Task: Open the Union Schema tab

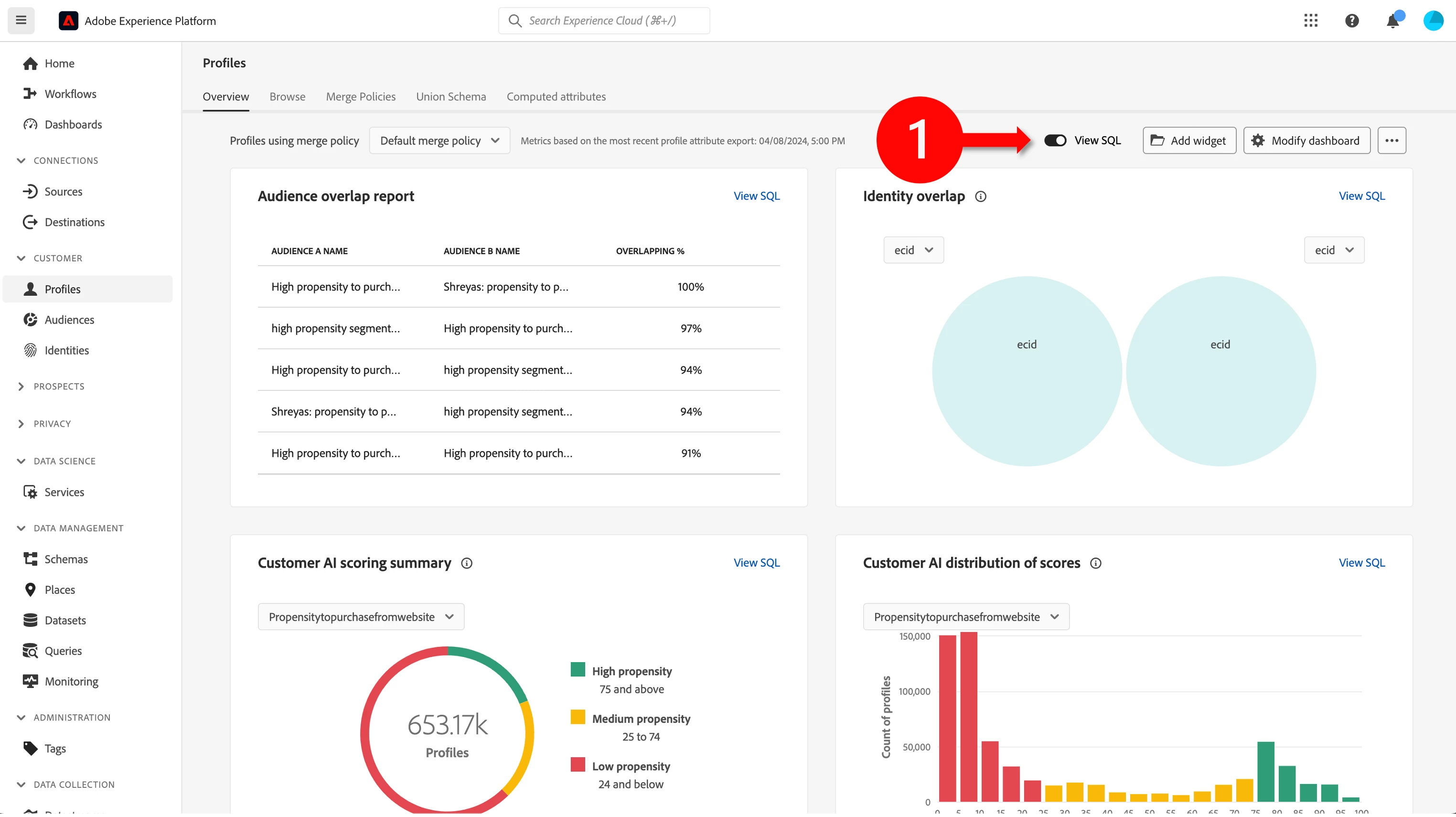Action: click(x=450, y=97)
